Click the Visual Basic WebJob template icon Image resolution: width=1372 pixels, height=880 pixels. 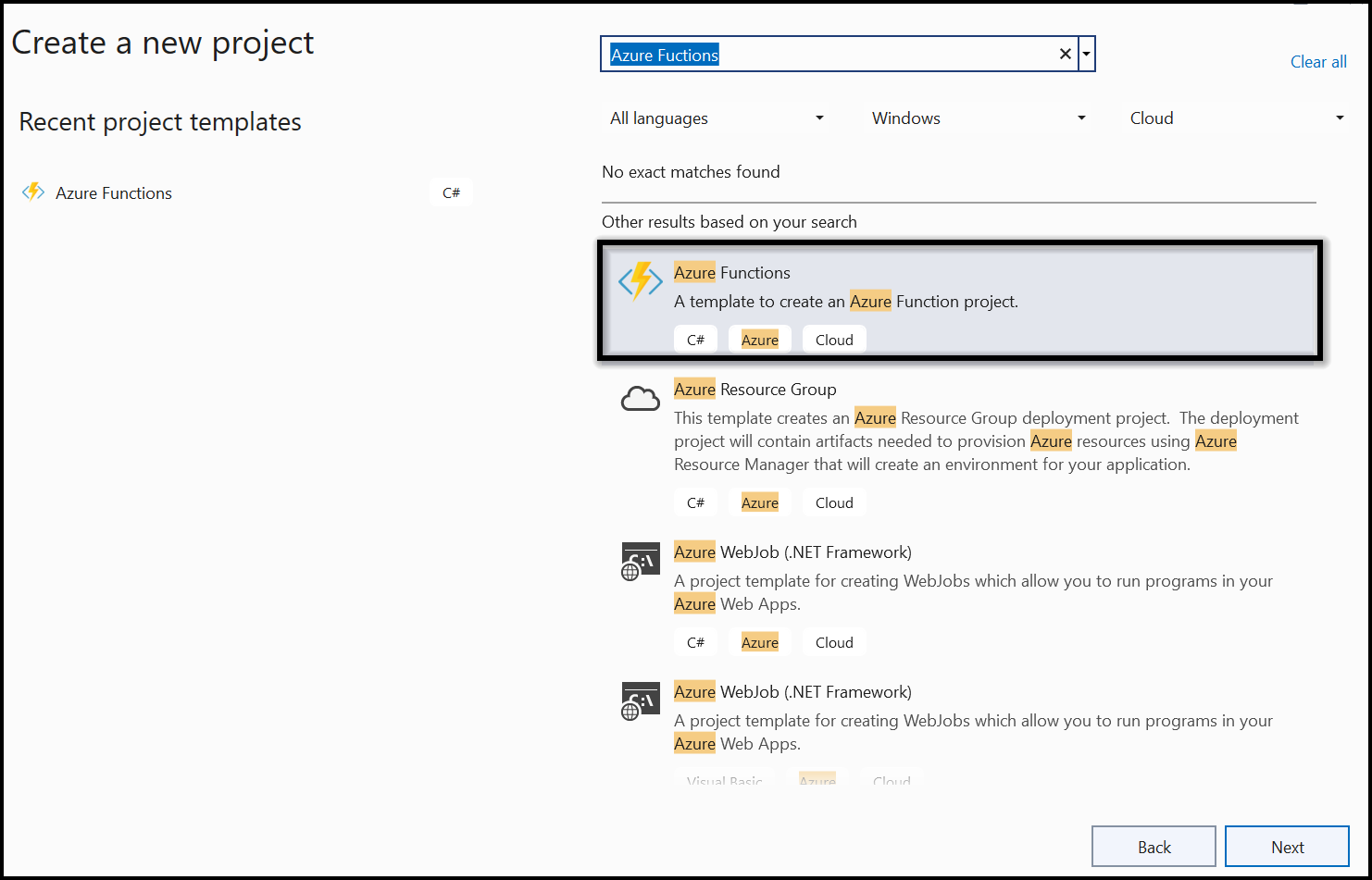point(640,700)
